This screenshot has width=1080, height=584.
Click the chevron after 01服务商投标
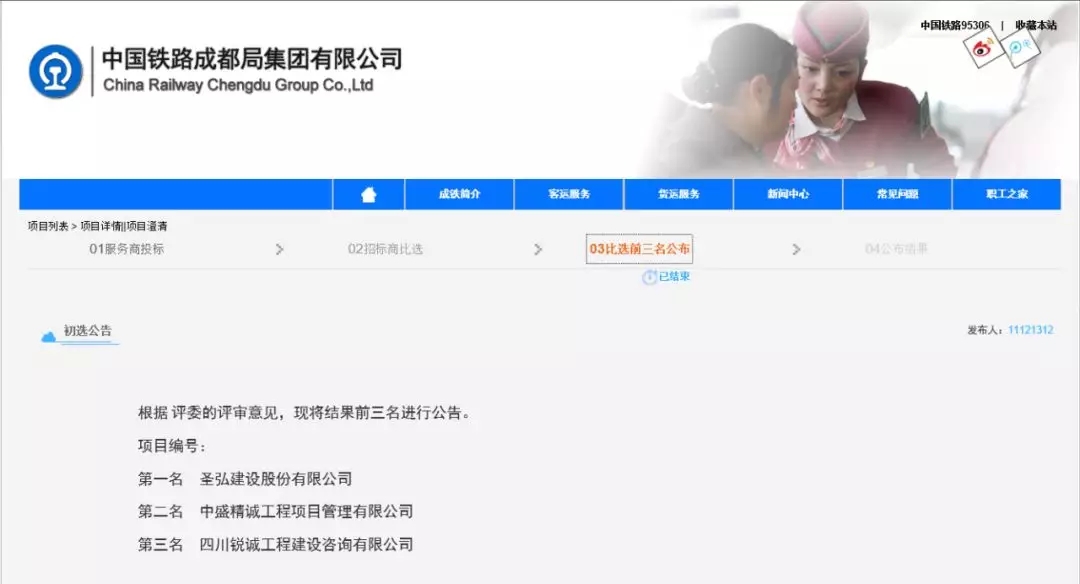pos(280,249)
